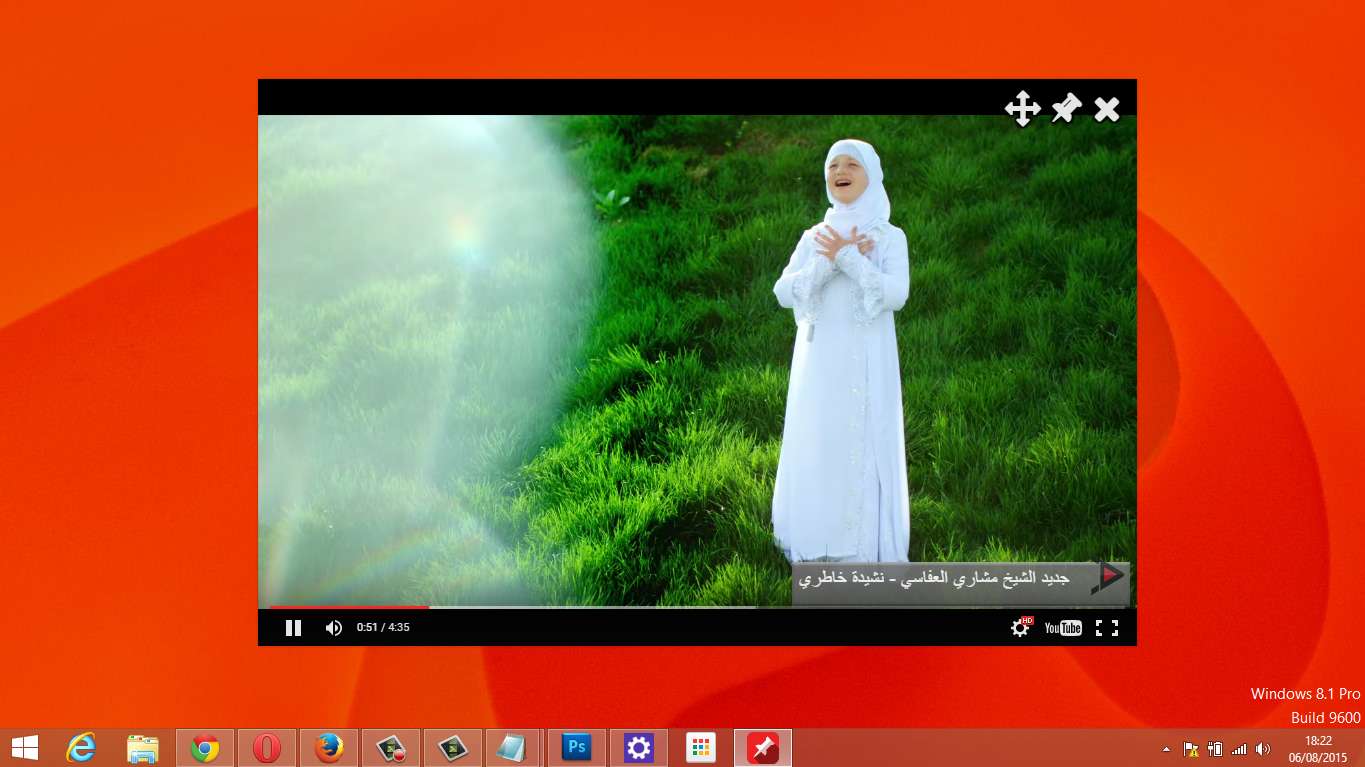Open video on YouTube via logo

[1063, 628]
